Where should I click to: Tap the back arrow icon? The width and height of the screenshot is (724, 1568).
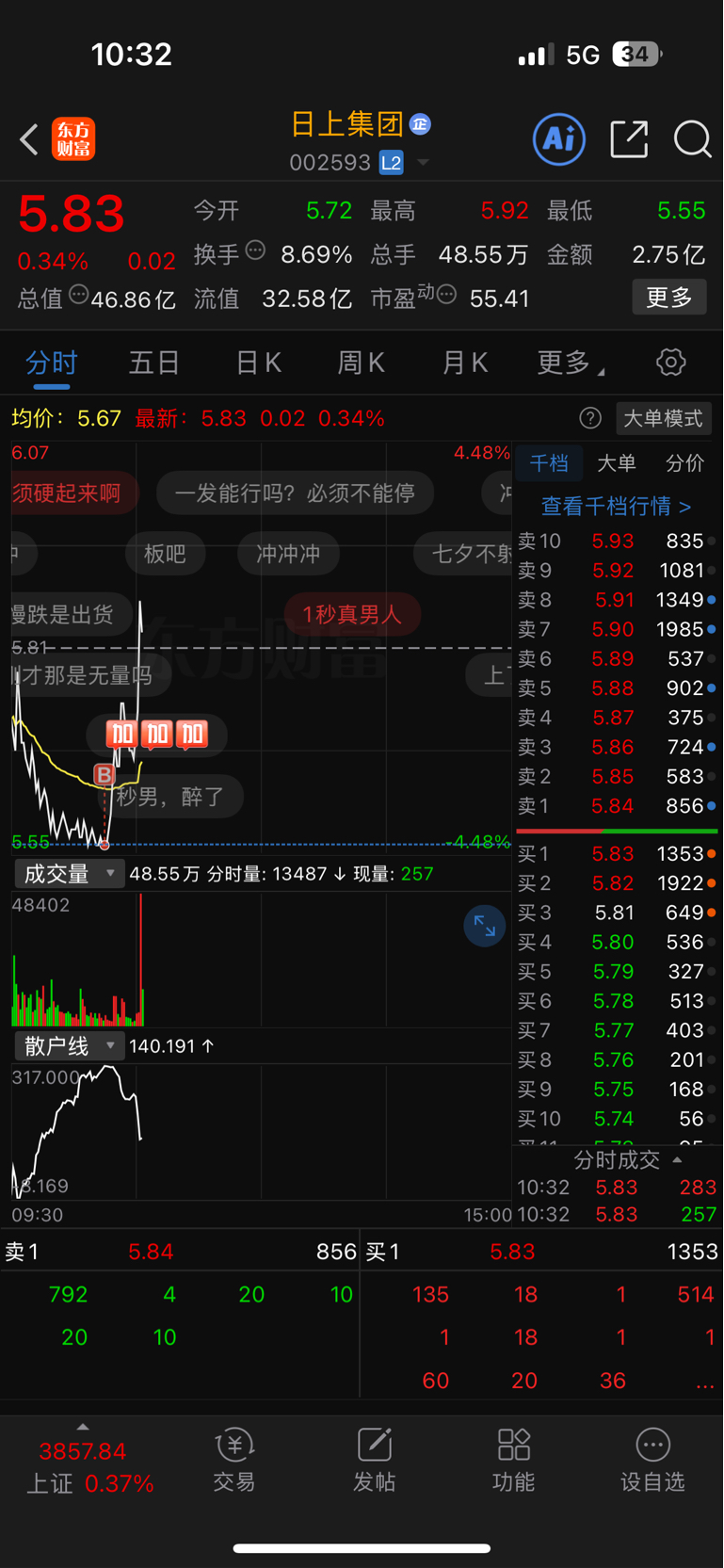29,139
